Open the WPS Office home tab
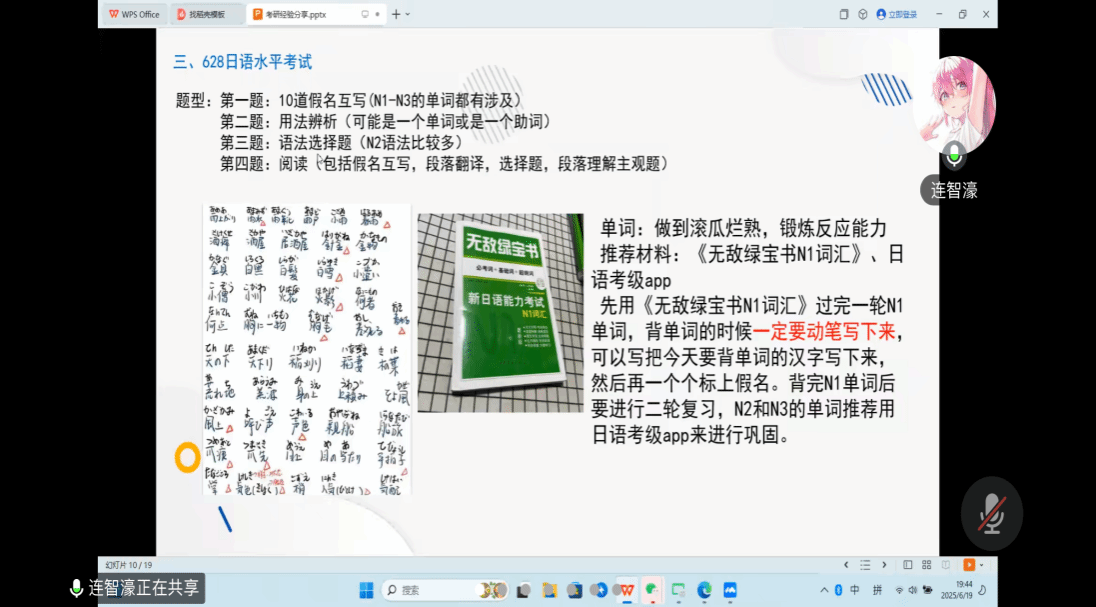1096x607 pixels. [134, 14]
